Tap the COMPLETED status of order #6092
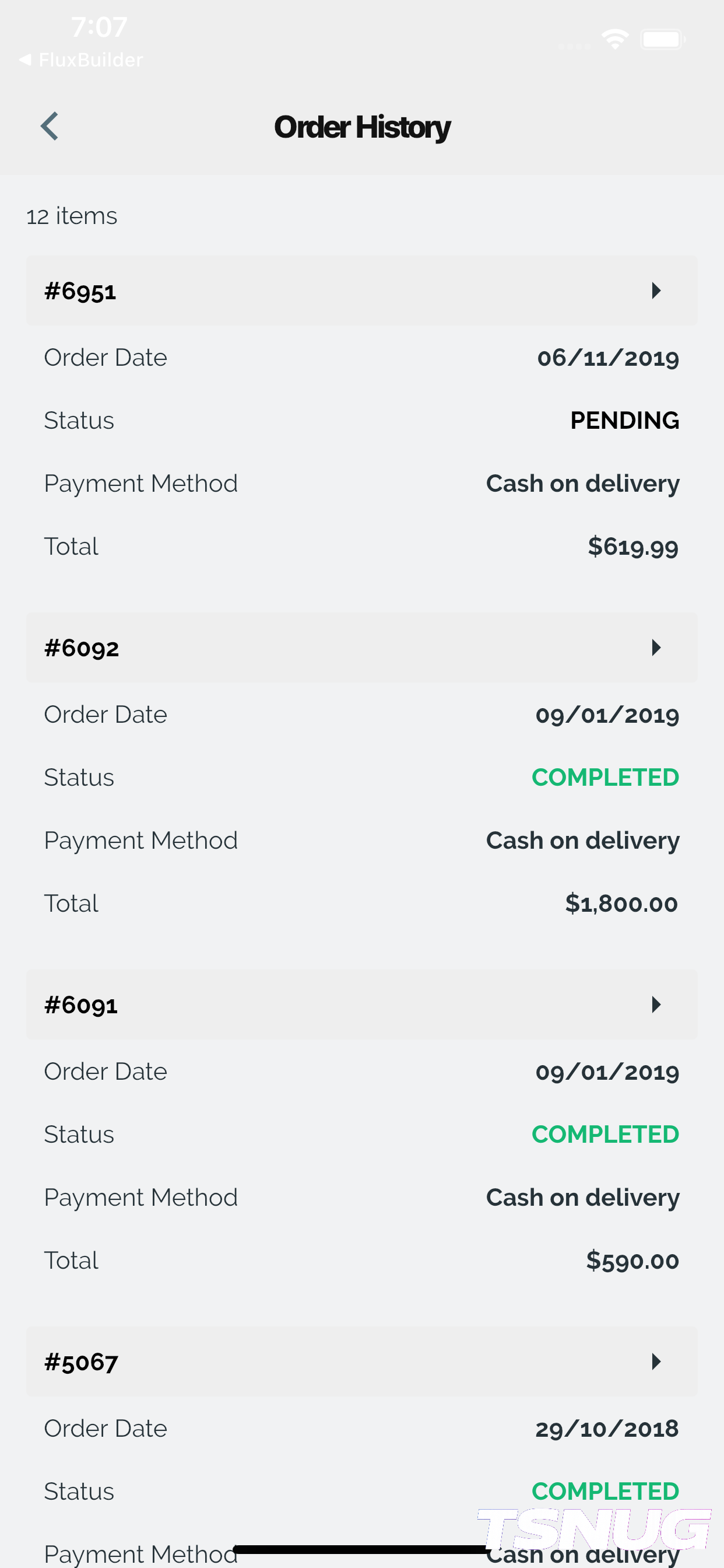 [604, 778]
